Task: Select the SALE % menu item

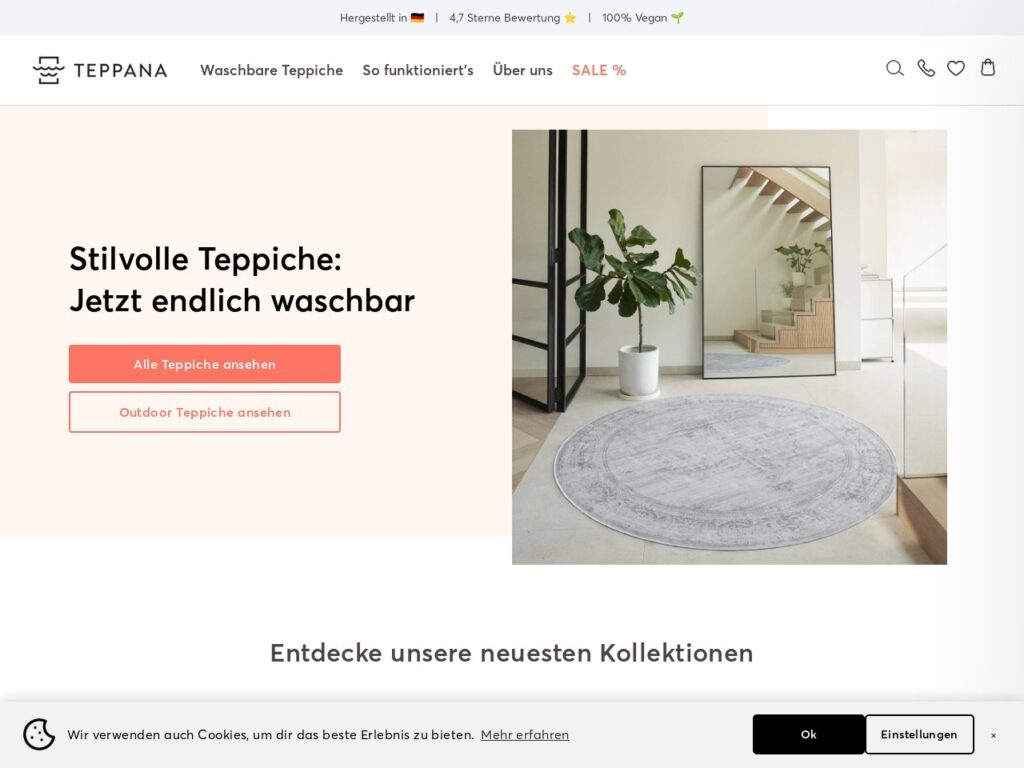Action: pyautogui.click(x=599, y=70)
